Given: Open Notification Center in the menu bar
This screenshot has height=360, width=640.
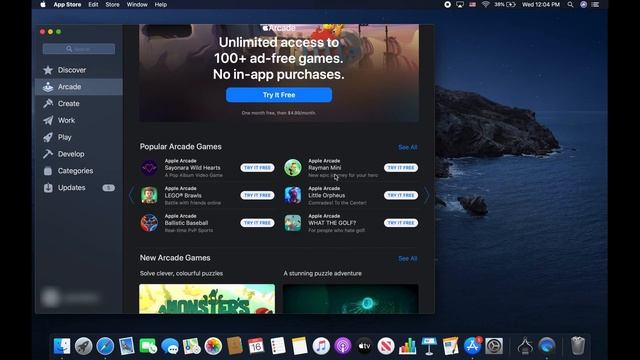Looking at the screenshot, I should pyautogui.click(x=596, y=4).
